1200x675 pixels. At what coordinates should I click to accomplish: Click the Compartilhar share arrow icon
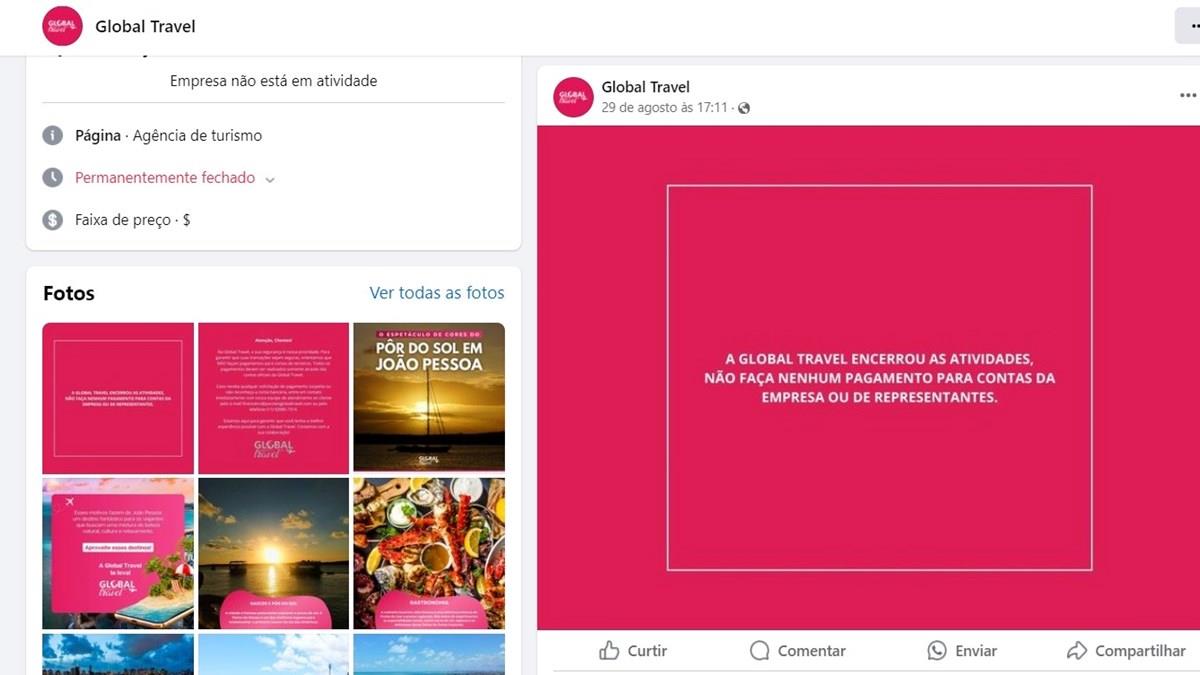point(1077,651)
